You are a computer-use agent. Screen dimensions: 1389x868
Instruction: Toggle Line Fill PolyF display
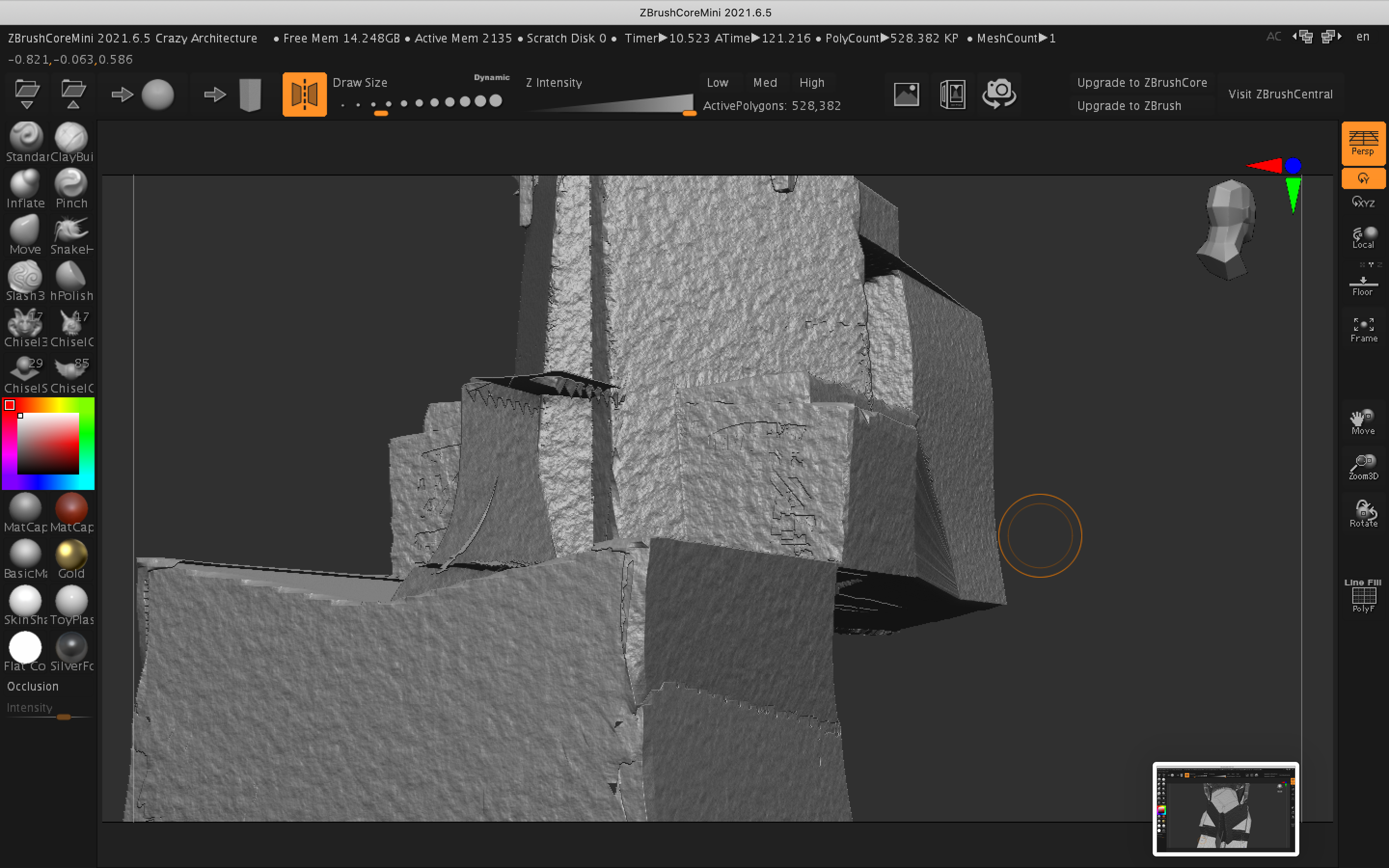[x=1364, y=596]
